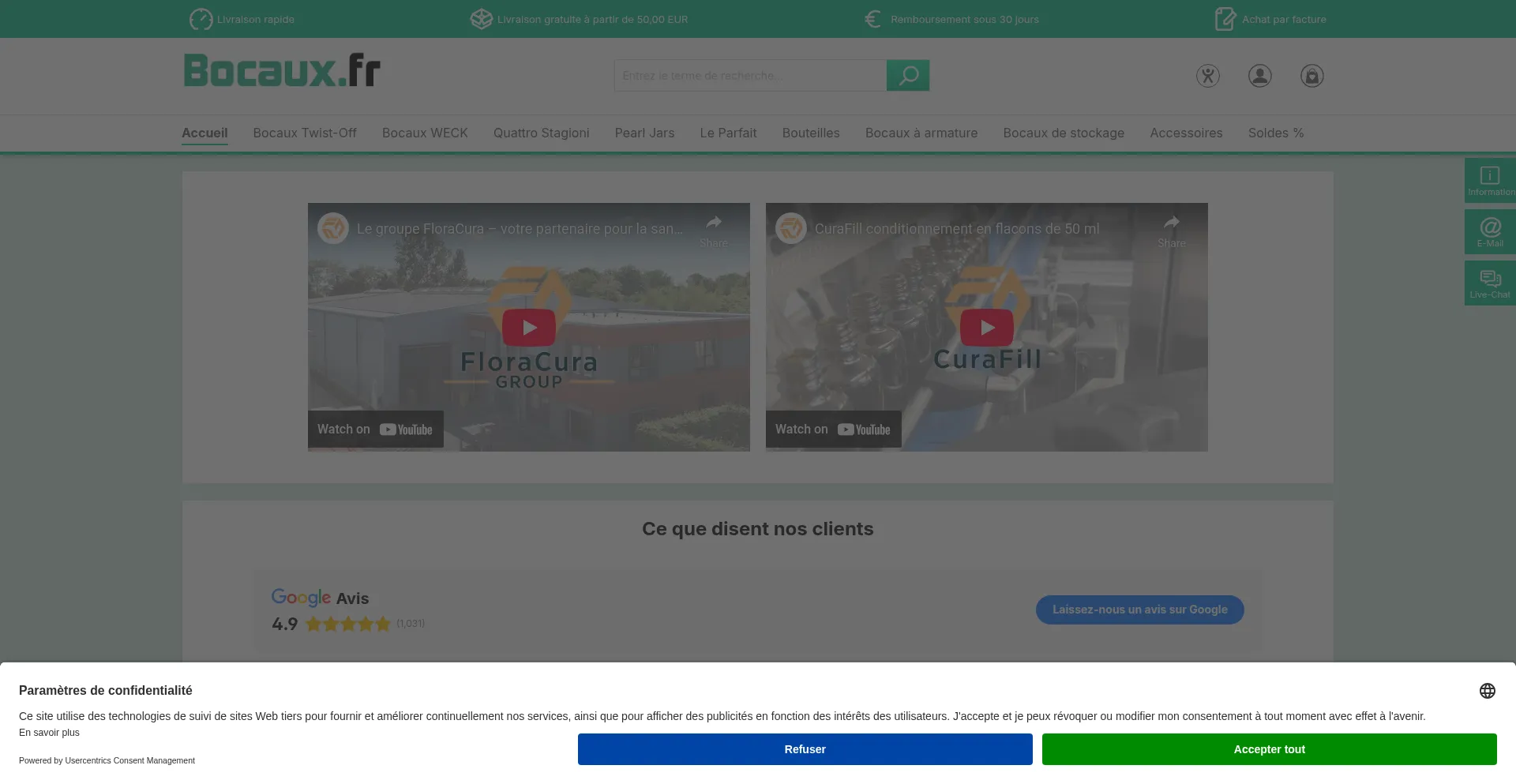Open the E-Mail side contact icon
The image size is (1516, 784).
1489,232
